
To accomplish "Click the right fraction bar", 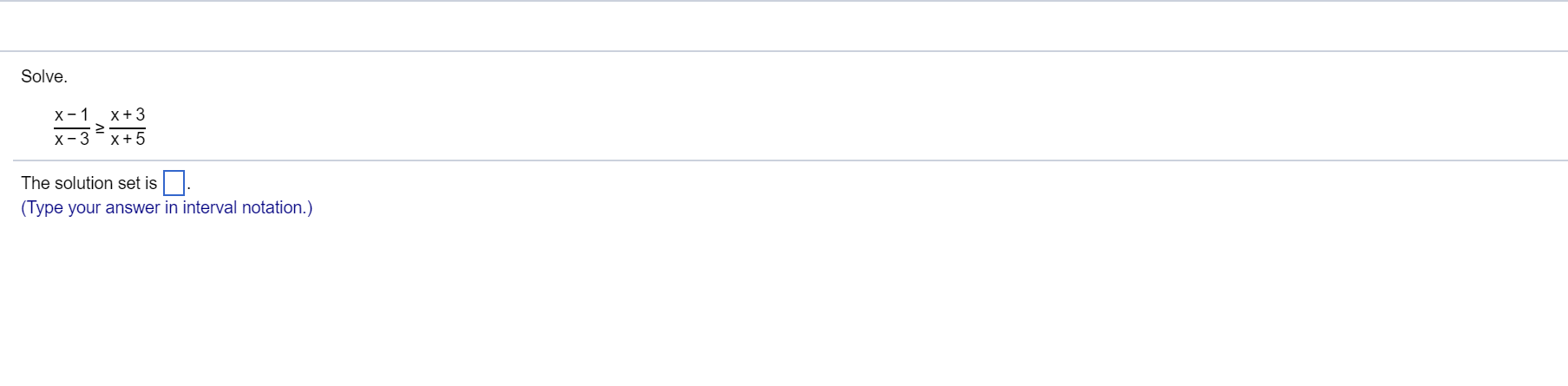I will (128, 128).
